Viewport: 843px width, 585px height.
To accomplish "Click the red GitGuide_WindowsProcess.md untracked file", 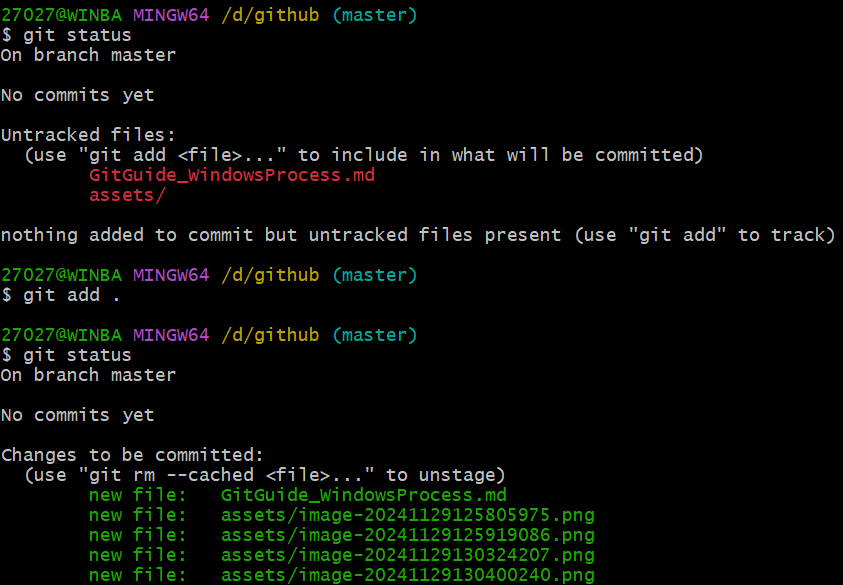I will click(231, 175).
